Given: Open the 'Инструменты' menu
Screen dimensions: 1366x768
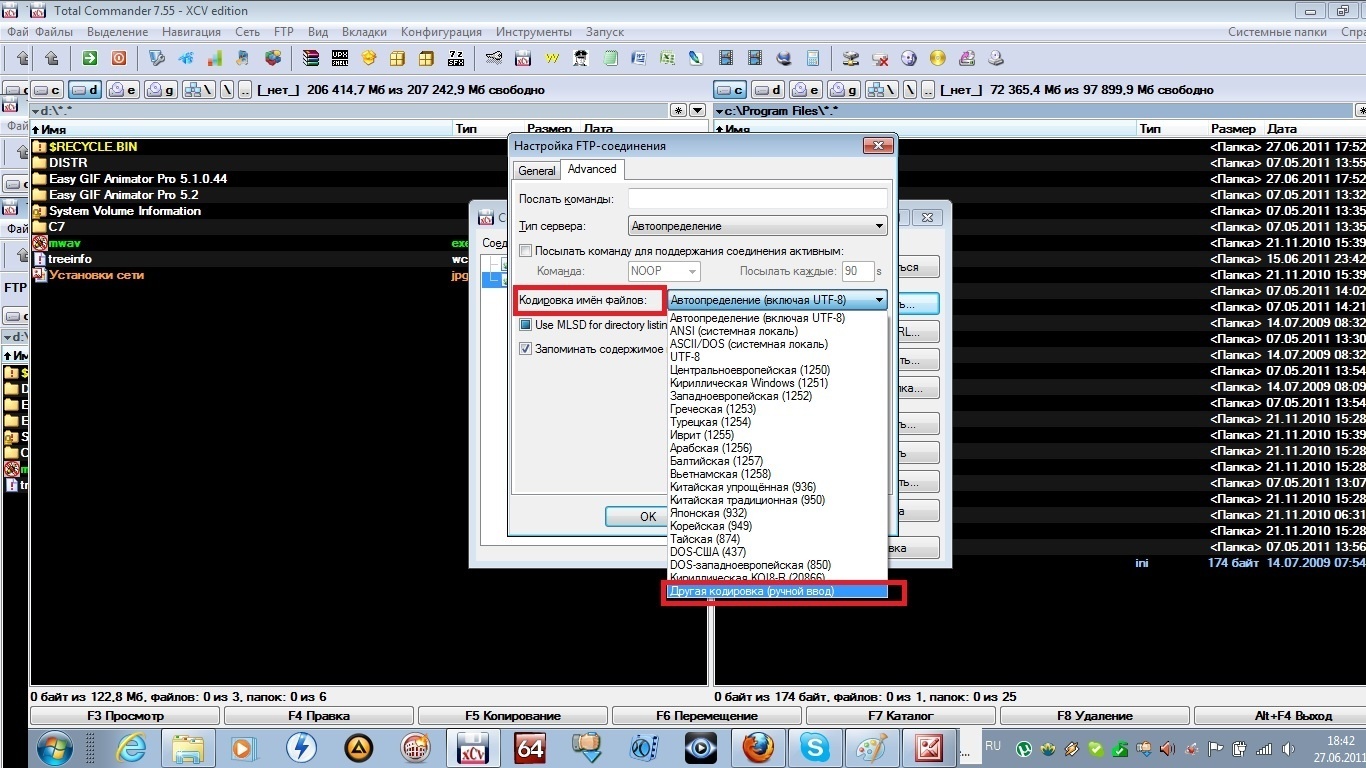Looking at the screenshot, I should point(533,32).
